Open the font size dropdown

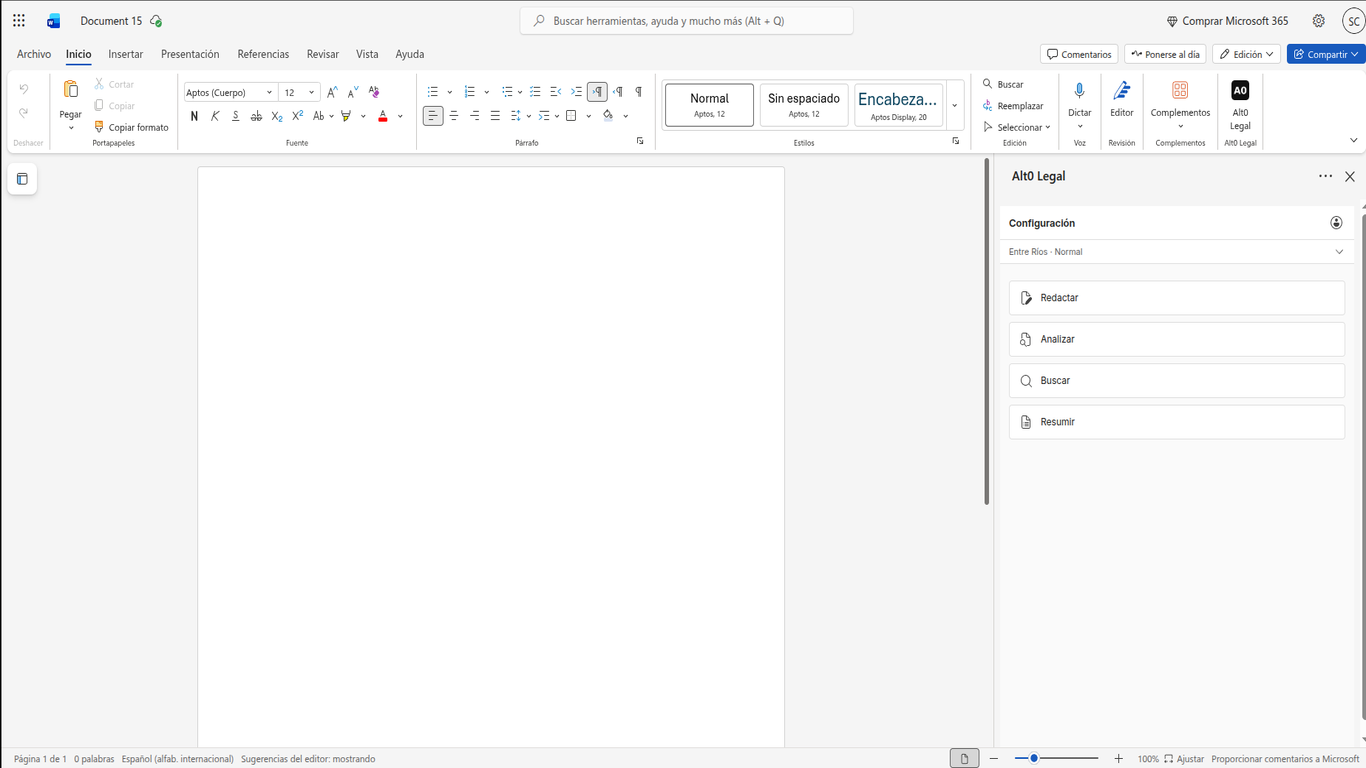311,92
